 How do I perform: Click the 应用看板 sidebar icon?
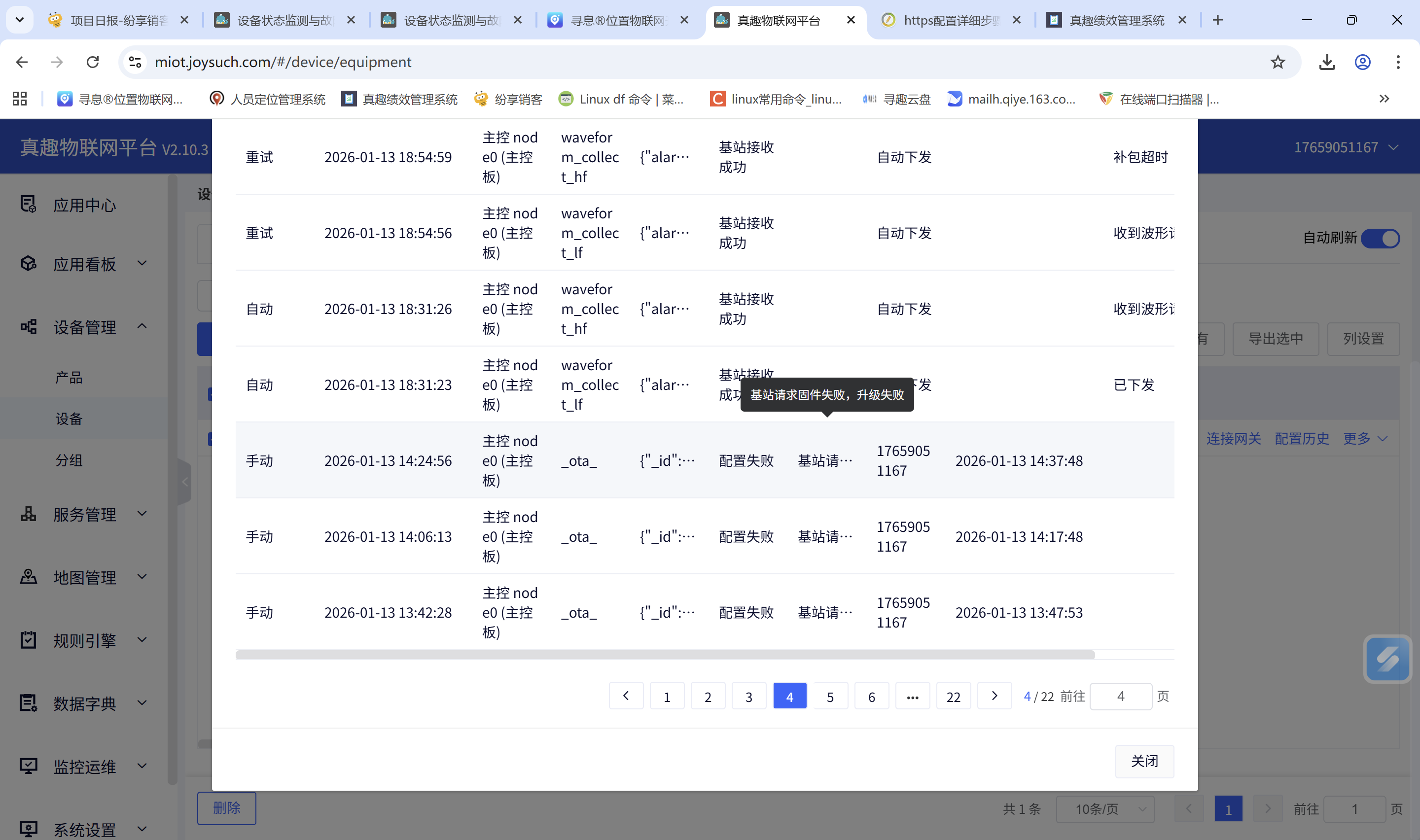[x=28, y=264]
